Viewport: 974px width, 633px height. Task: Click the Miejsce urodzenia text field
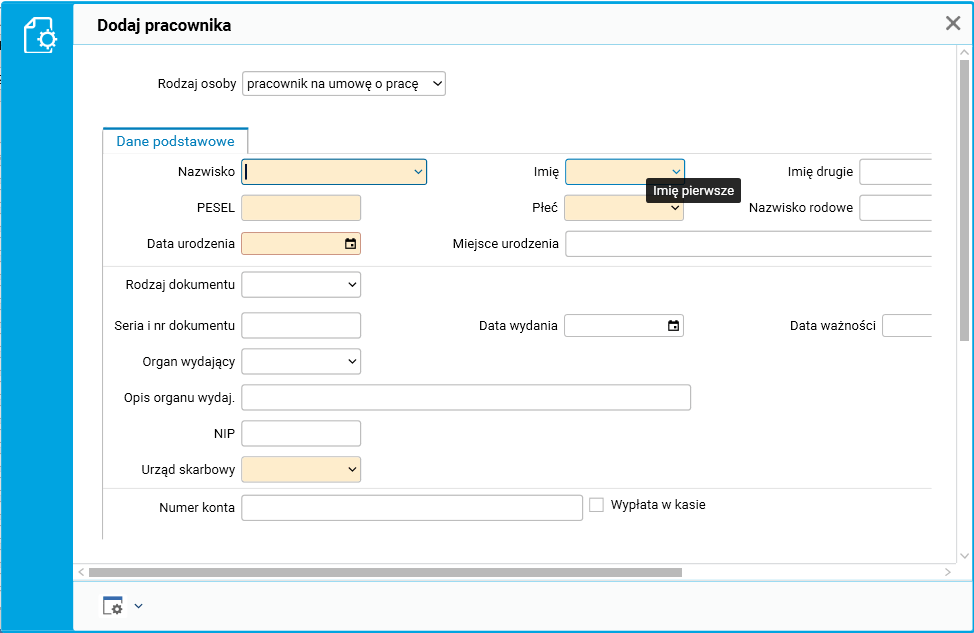coord(748,244)
